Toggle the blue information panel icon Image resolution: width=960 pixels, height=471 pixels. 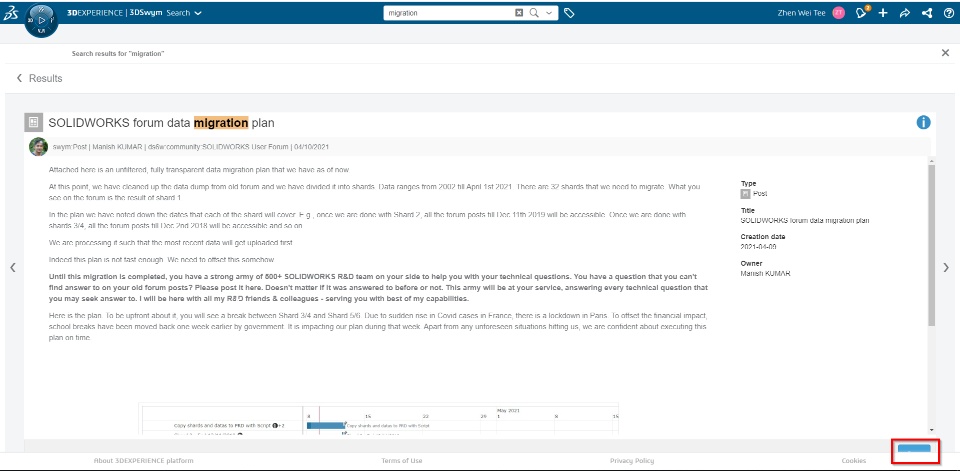tap(923, 122)
